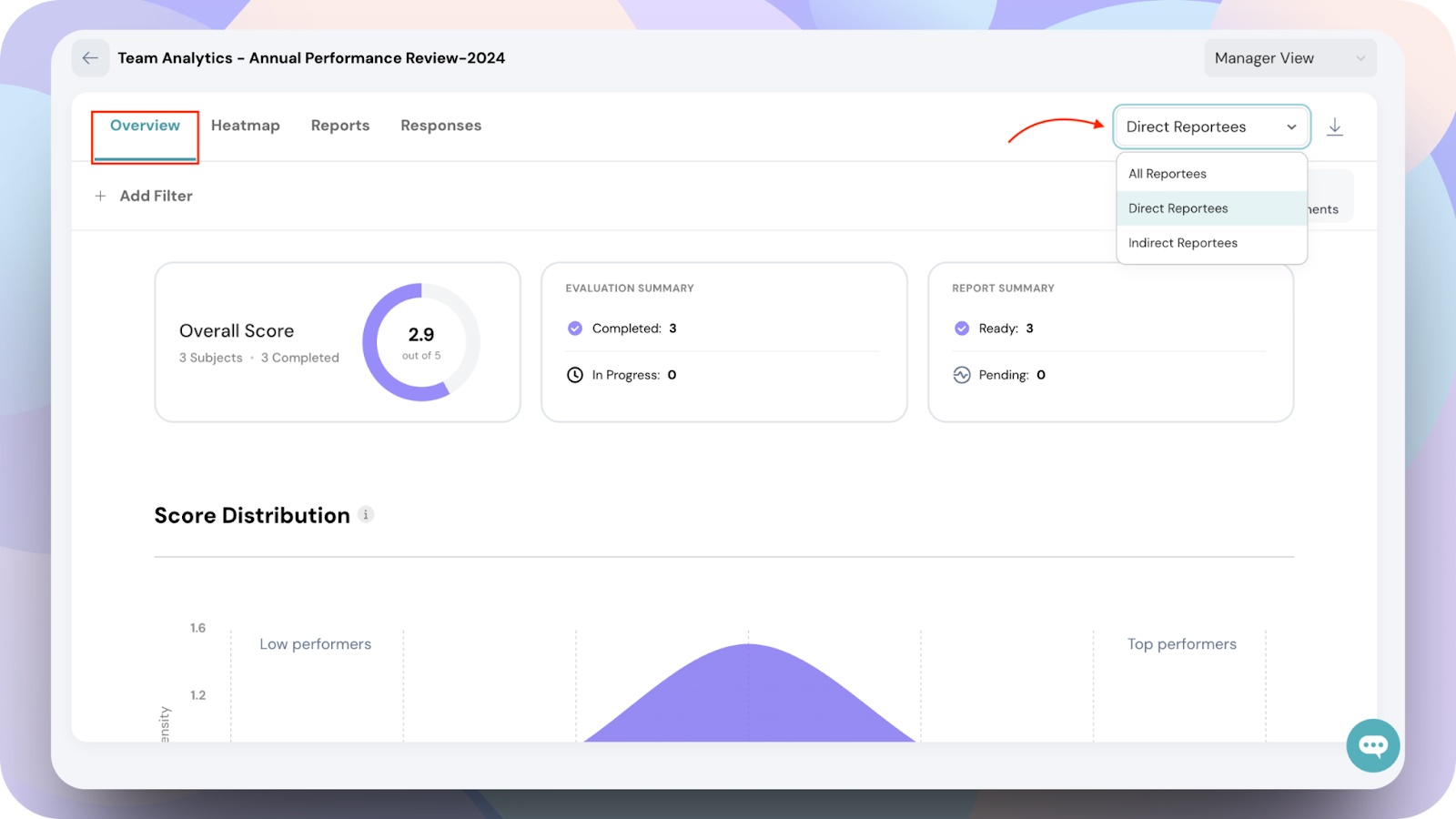This screenshot has height=819, width=1456.
Task: Click the 1.6 axis value
Action: tap(197, 628)
